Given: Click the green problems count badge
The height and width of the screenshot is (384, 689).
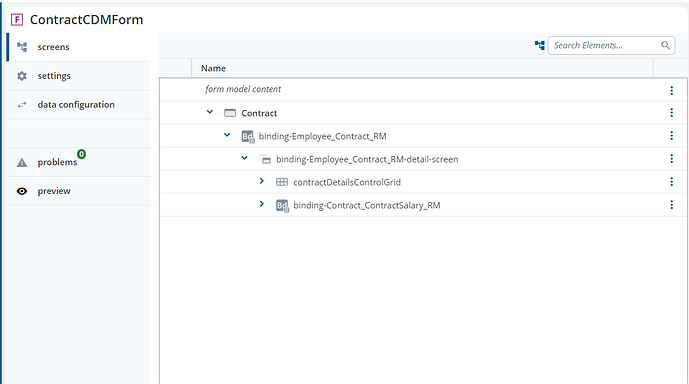Looking at the screenshot, I should pos(81,154).
